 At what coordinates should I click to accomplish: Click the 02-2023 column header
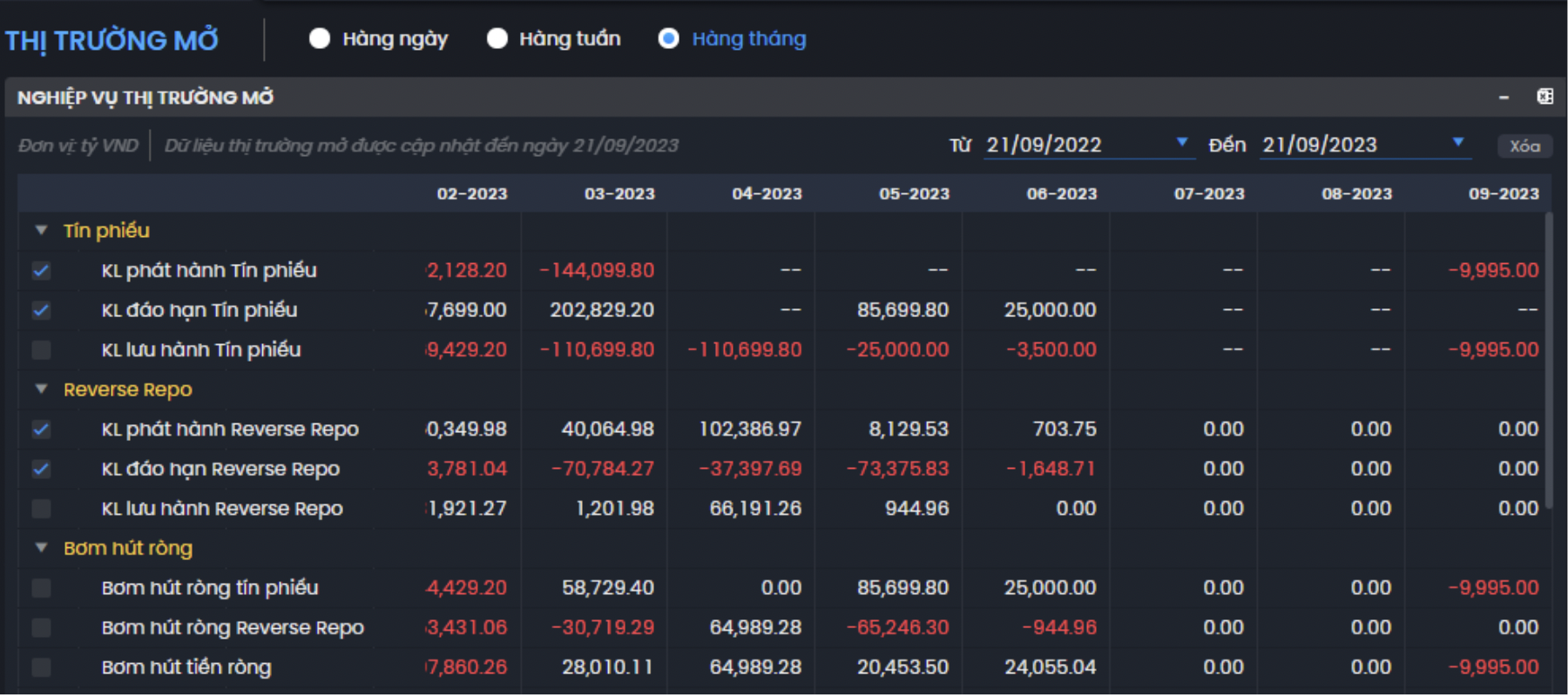(x=471, y=193)
